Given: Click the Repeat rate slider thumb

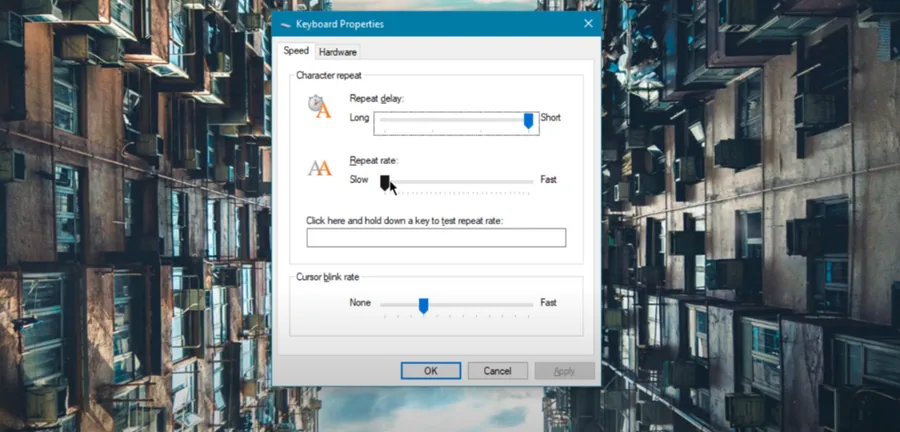Looking at the screenshot, I should (385, 182).
